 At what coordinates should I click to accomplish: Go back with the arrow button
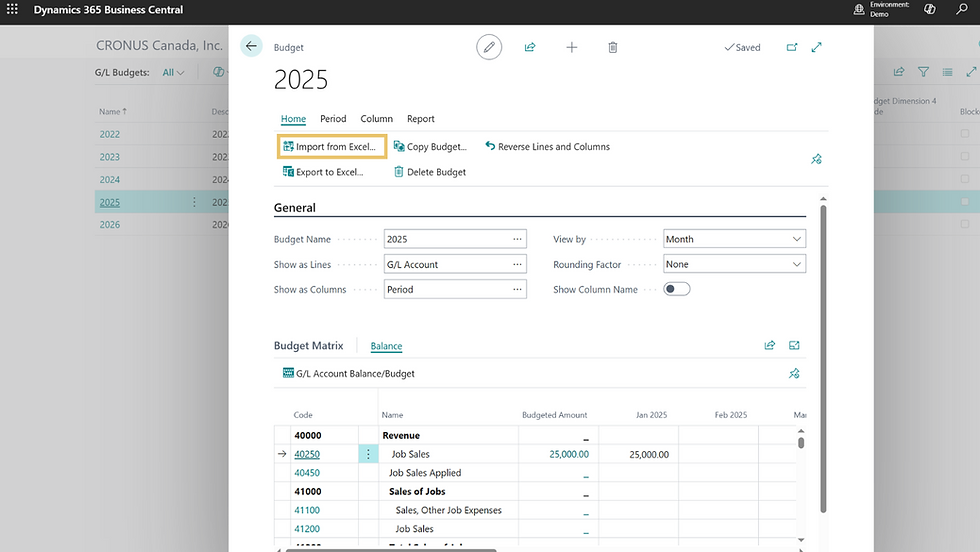coord(251,46)
